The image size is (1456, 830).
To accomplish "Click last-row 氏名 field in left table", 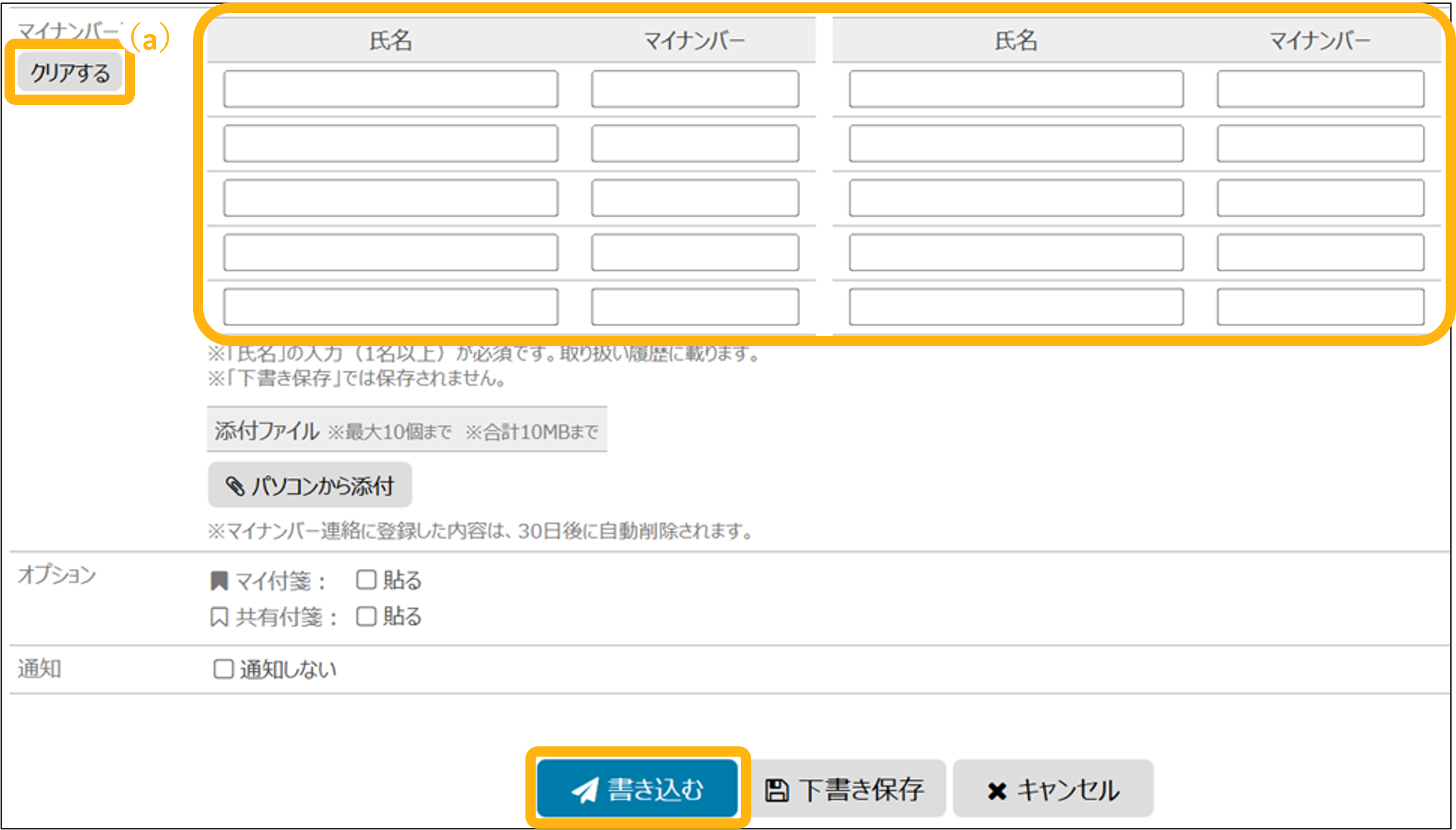I will (x=390, y=307).
